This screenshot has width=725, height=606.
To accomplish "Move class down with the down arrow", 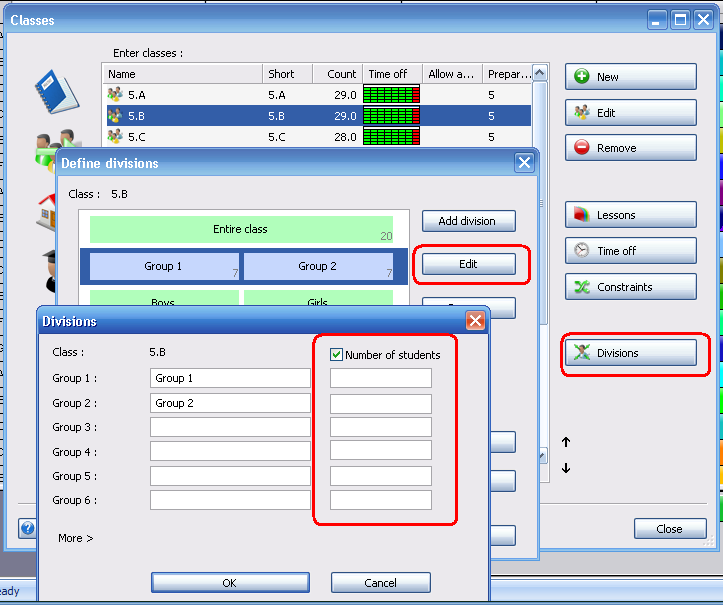I will pyautogui.click(x=566, y=468).
